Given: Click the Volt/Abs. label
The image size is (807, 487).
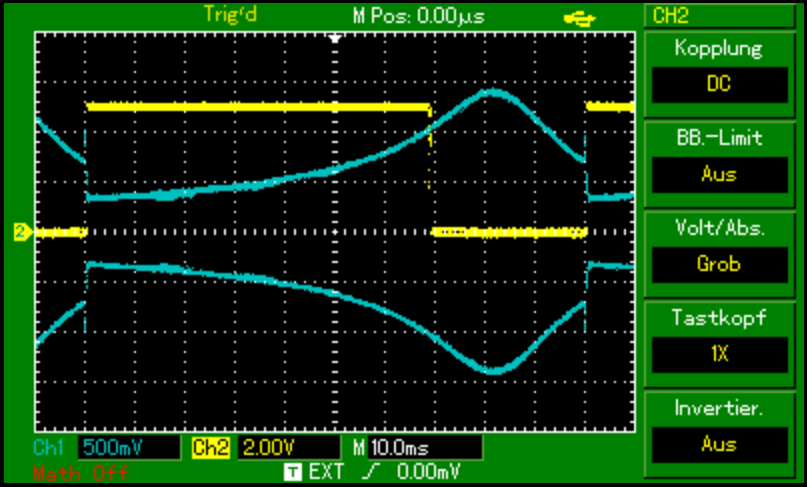Looking at the screenshot, I should [x=718, y=228].
